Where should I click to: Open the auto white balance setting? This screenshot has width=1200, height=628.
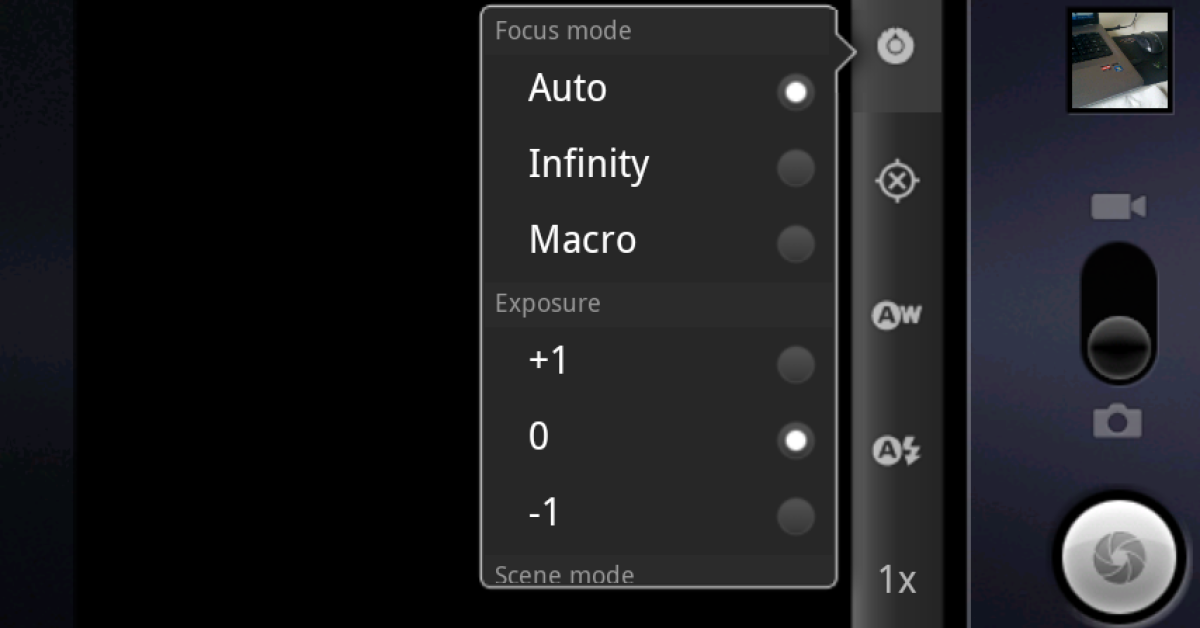[896, 317]
